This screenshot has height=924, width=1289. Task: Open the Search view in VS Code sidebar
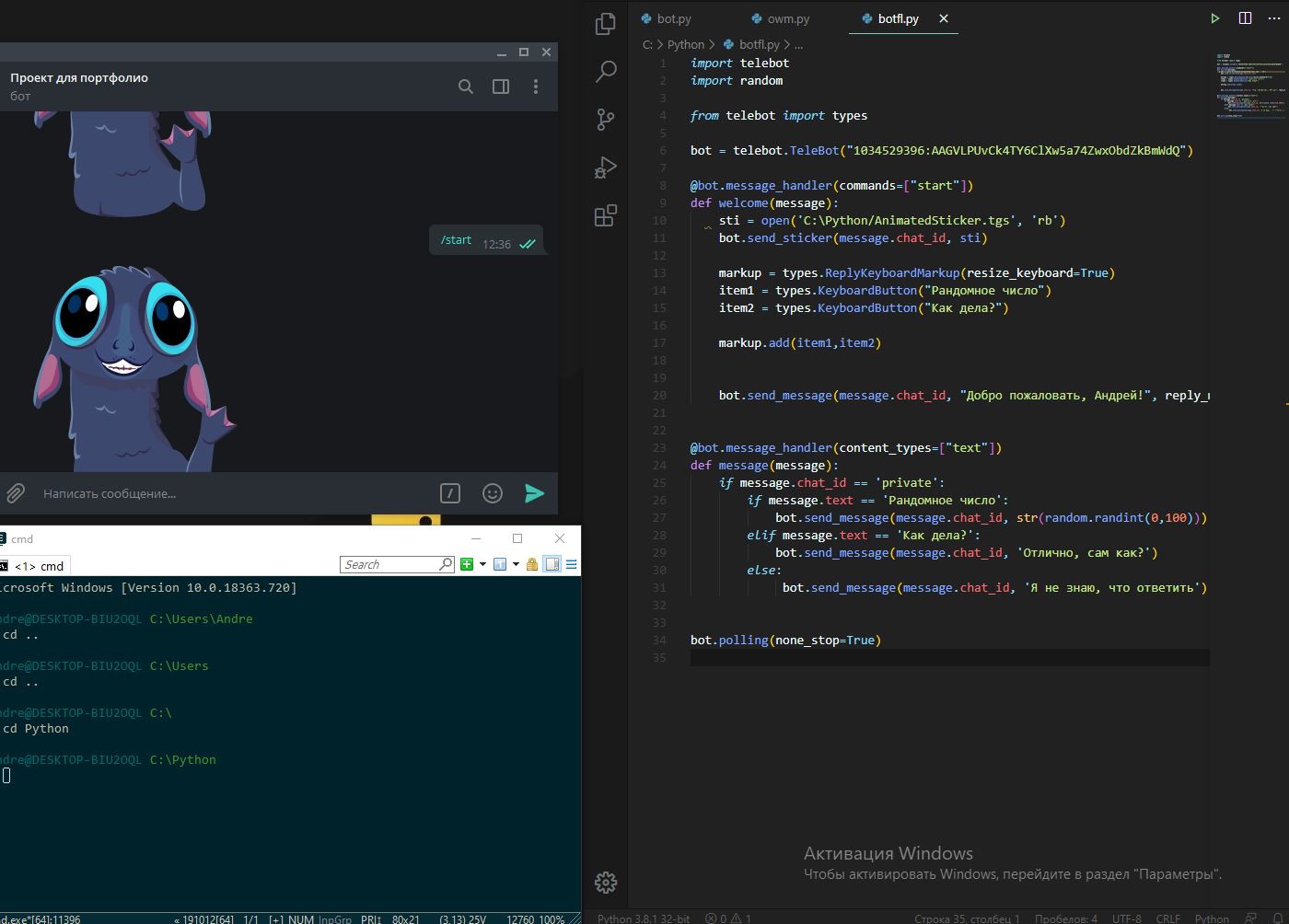coord(606,72)
